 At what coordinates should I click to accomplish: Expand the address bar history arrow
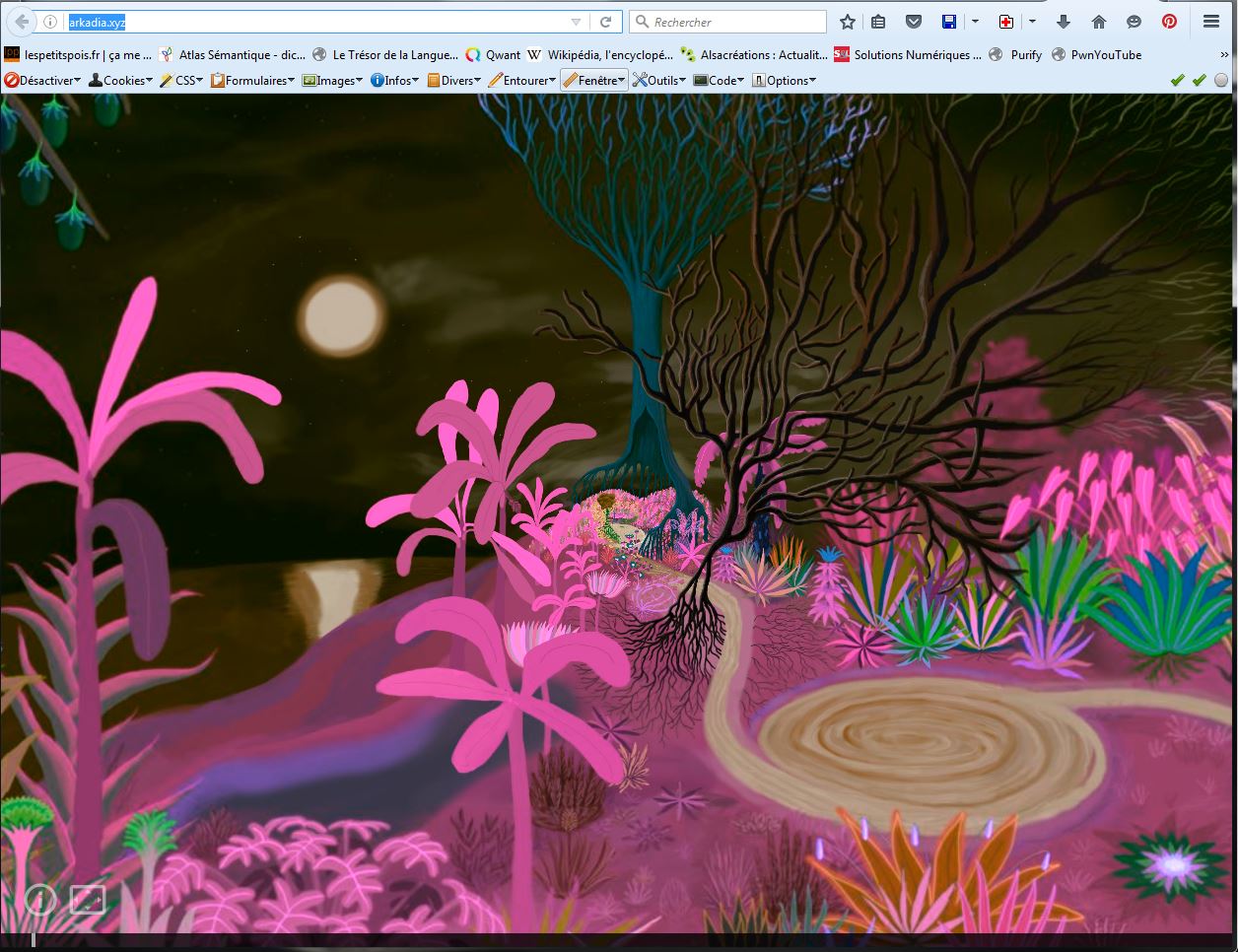pos(577,22)
